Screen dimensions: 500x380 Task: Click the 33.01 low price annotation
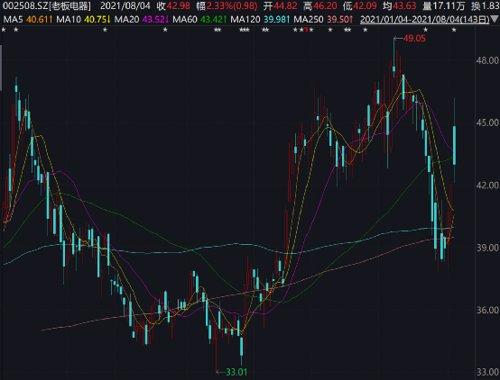coord(236,372)
